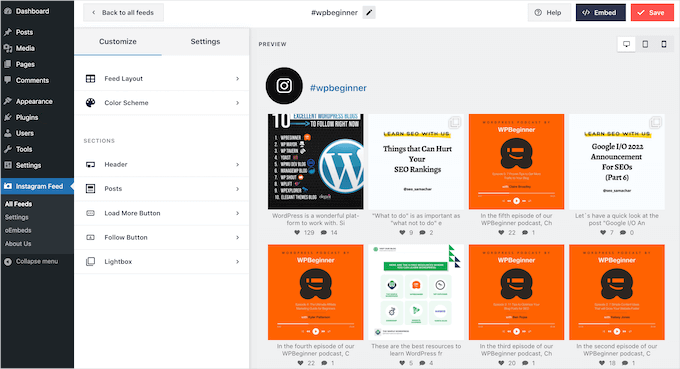Click the Pages icon in sidebar
Screen dimensions: 680x369
8,64
